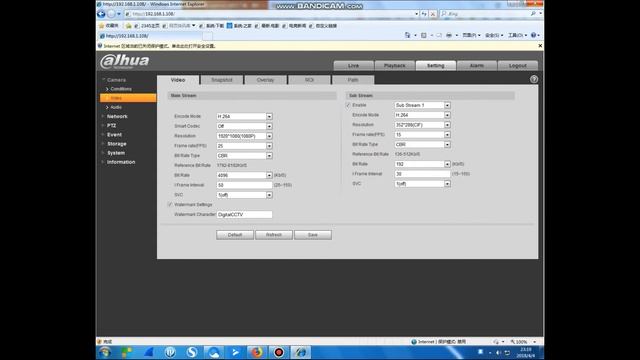Click the blue sail-shaped taskbar icon
This screenshot has width=640, height=360.
coord(149,352)
